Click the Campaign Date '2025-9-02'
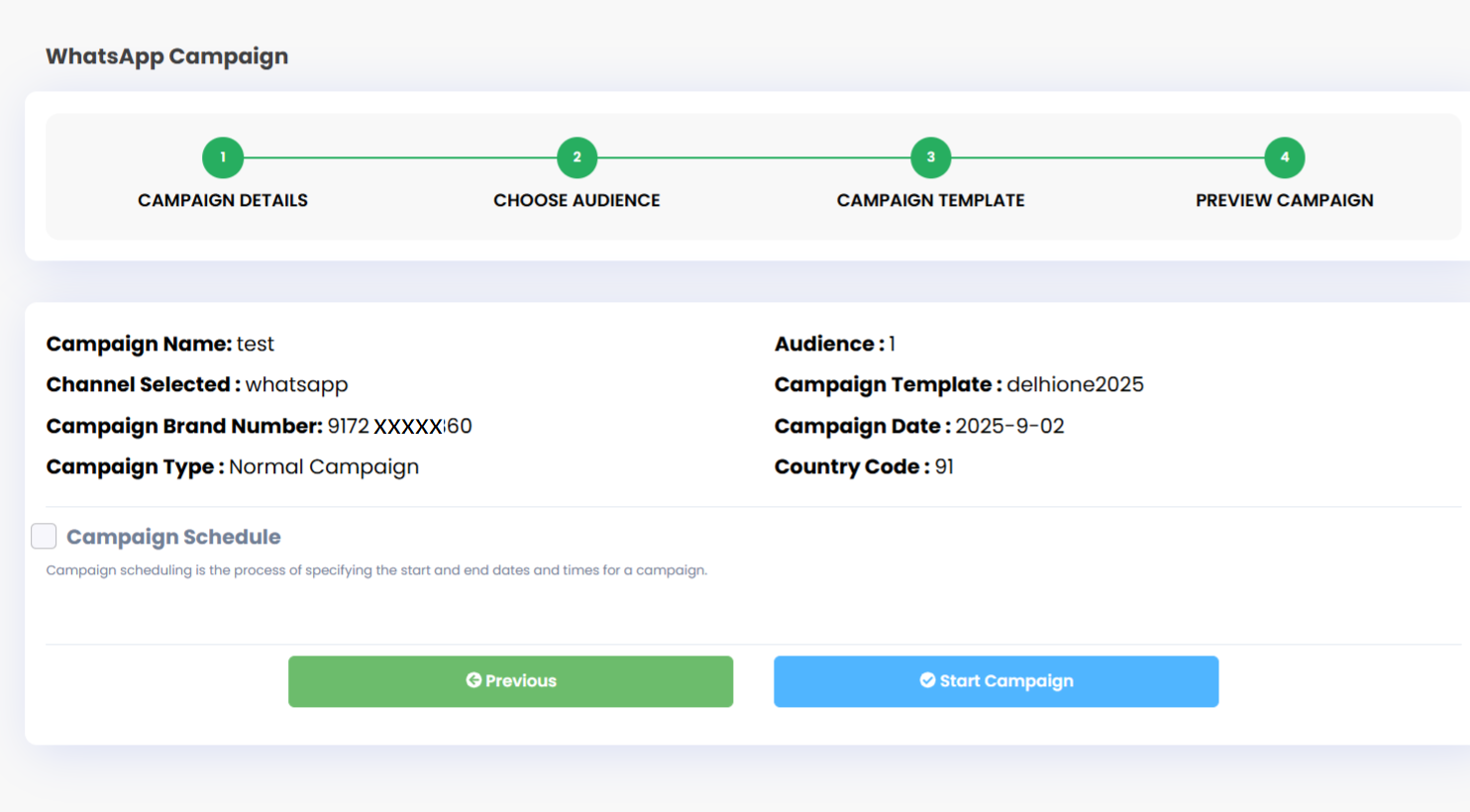Image resolution: width=1470 pixels, height=812 pixels. tap(1009, 426)
